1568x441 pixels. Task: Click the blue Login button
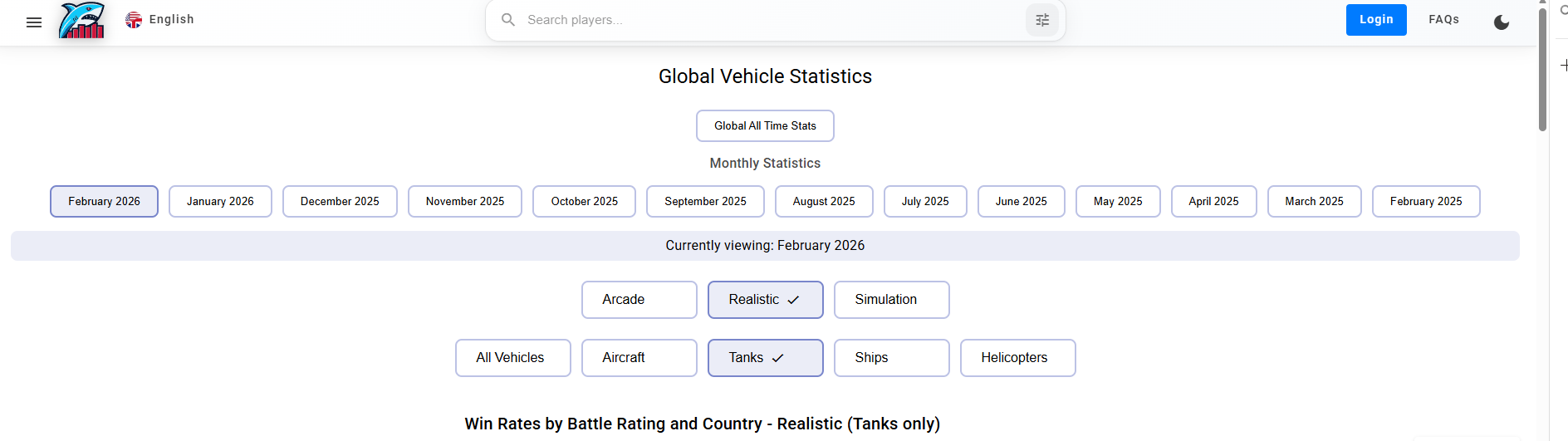click(1375, 20)
